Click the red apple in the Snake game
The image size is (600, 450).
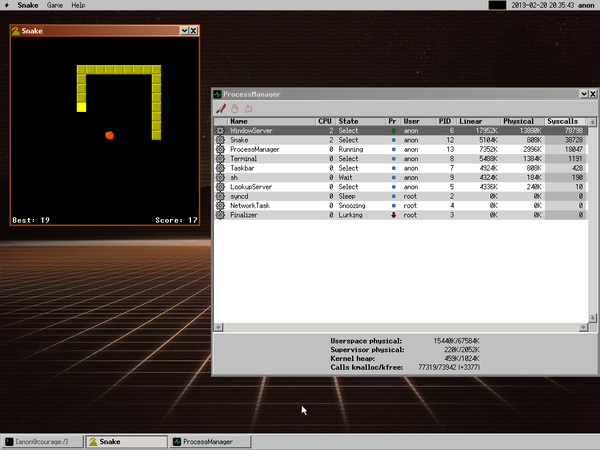(x=109, y=135)
